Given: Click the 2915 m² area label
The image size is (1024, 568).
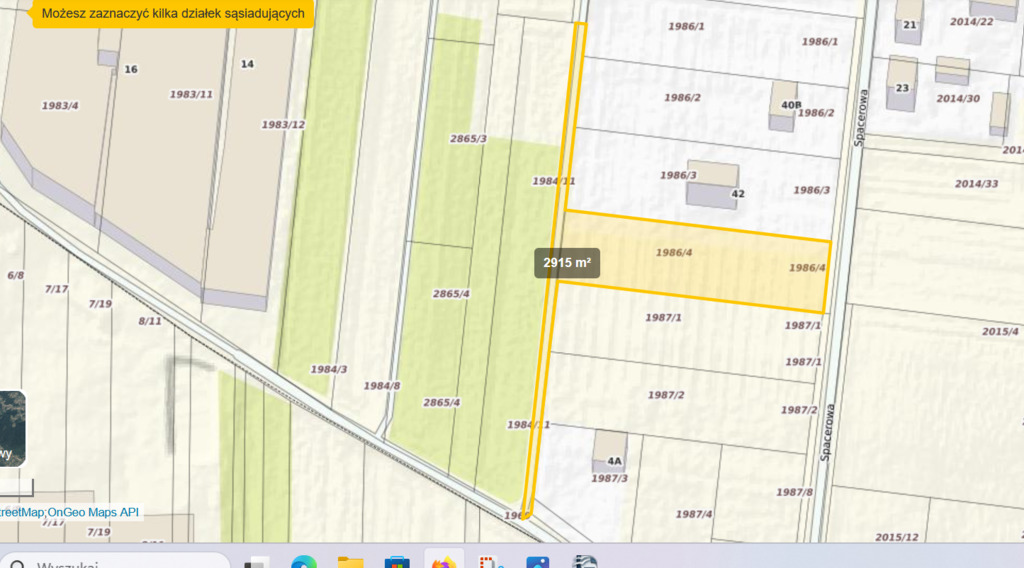Looking at the screenshot, I should coord(567,263).
